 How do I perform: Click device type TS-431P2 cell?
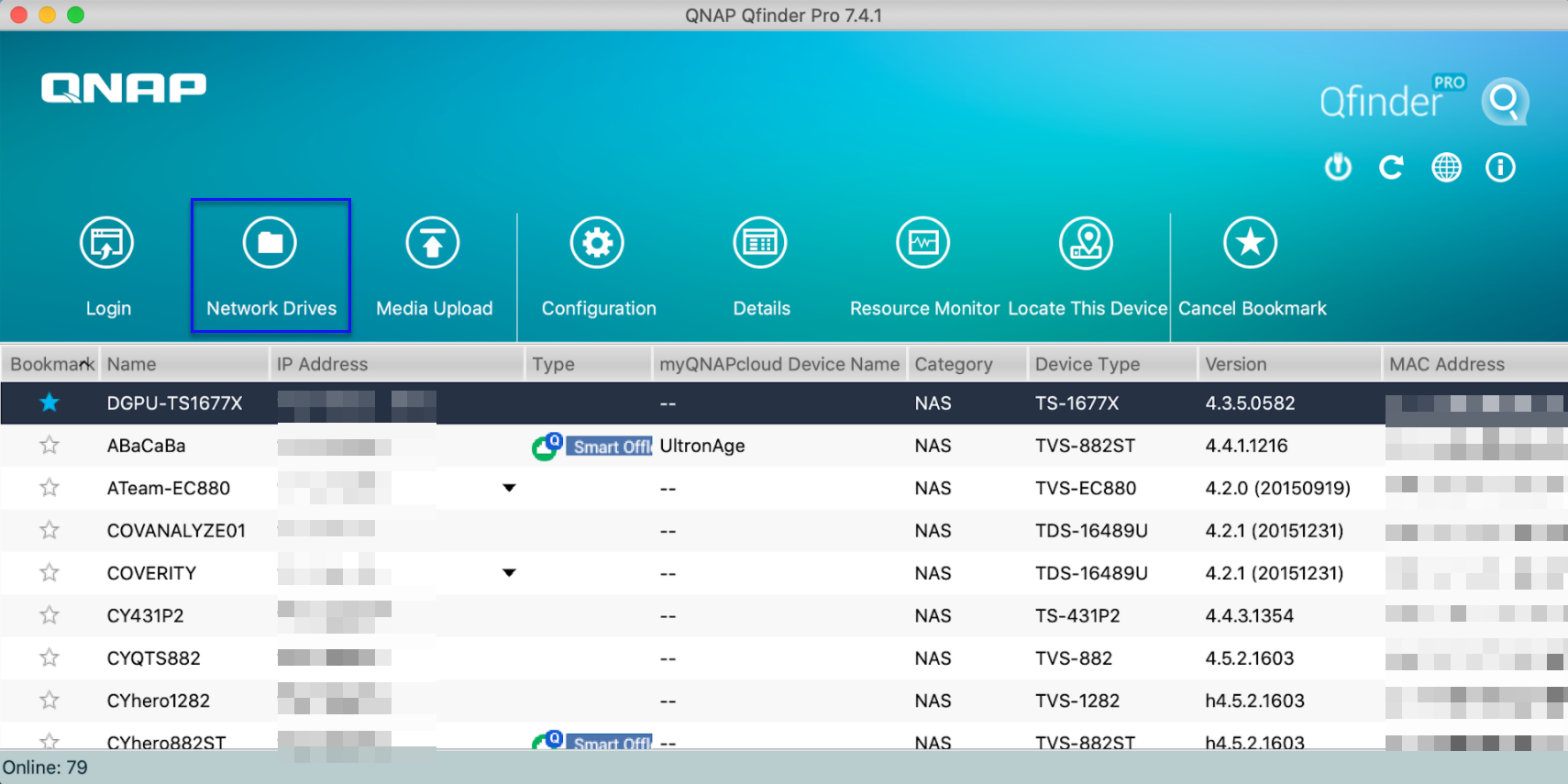[x=1077, y=615]
